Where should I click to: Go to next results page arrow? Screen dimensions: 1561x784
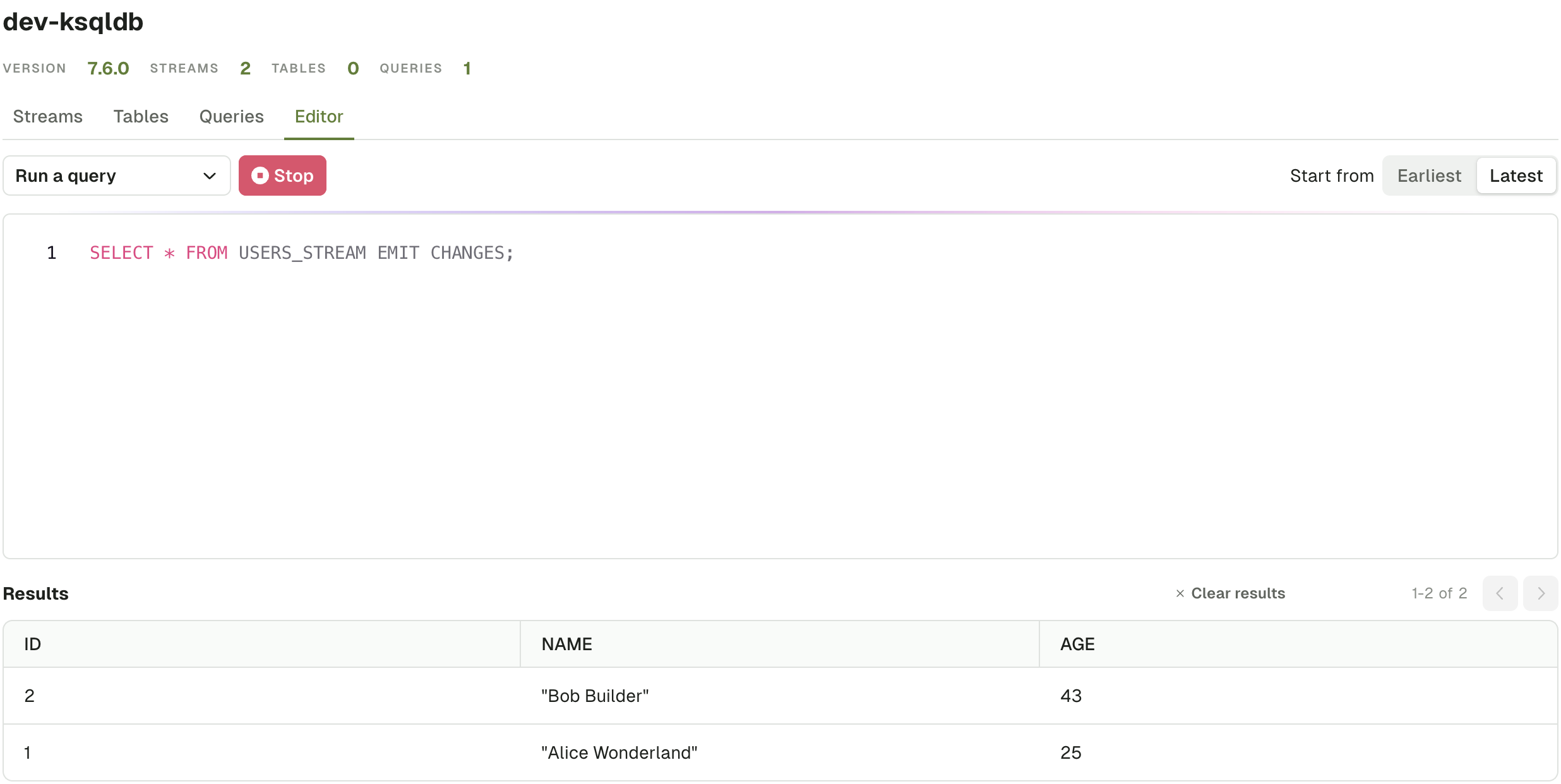(1540, 593)
